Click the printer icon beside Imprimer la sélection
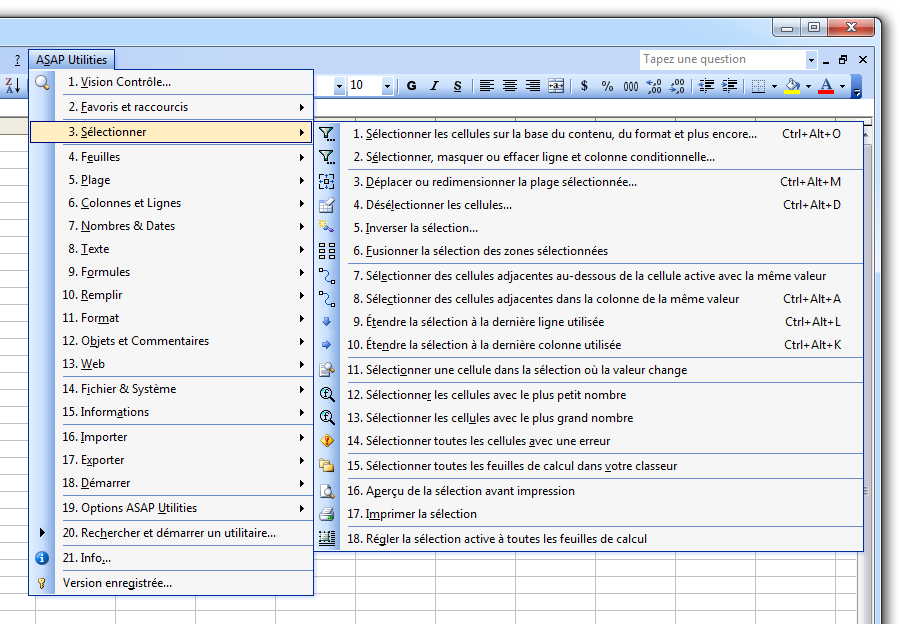The width and height of the screenshot is (900, 624). click(x=326, y=512)
